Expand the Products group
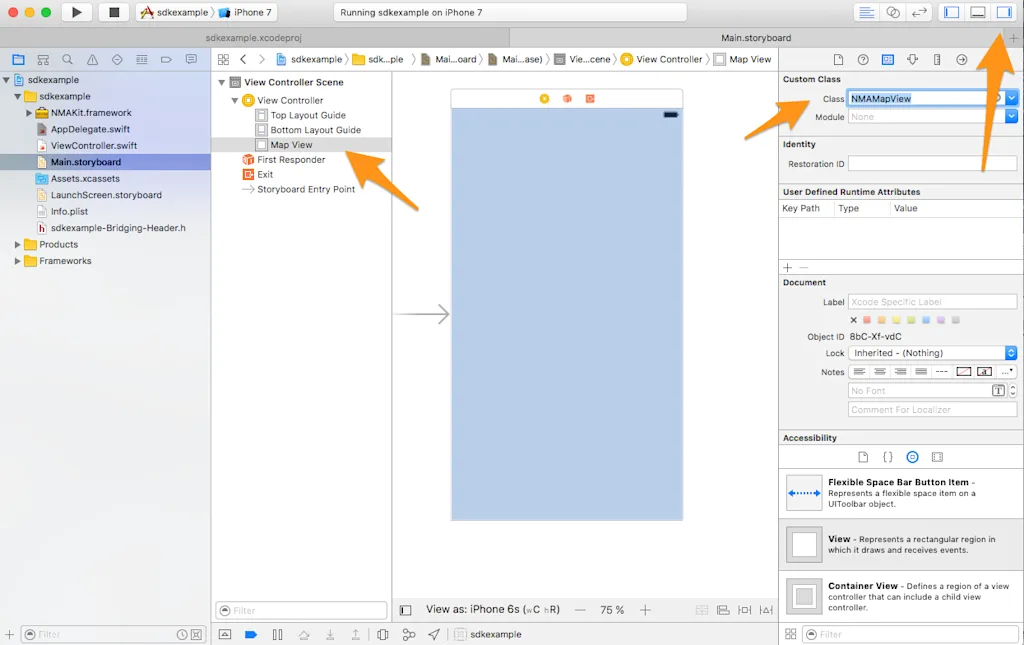Screen dimensions: 1024x645 coord(18,244)
